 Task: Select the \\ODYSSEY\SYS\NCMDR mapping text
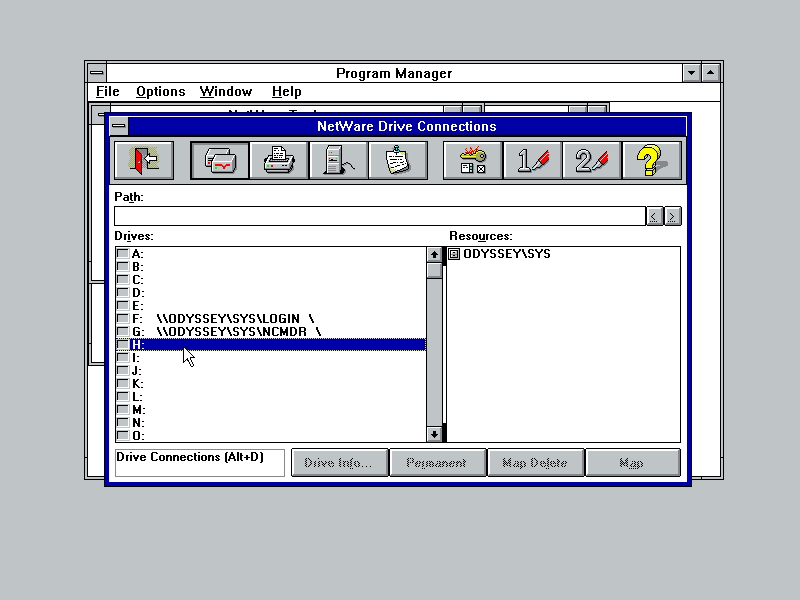click(x=239, y=332)
